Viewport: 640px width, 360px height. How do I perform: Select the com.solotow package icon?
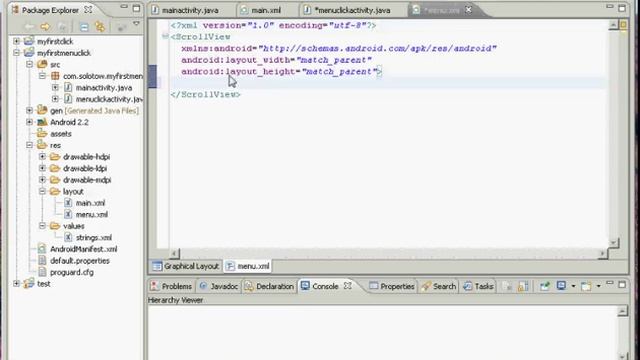55,76
